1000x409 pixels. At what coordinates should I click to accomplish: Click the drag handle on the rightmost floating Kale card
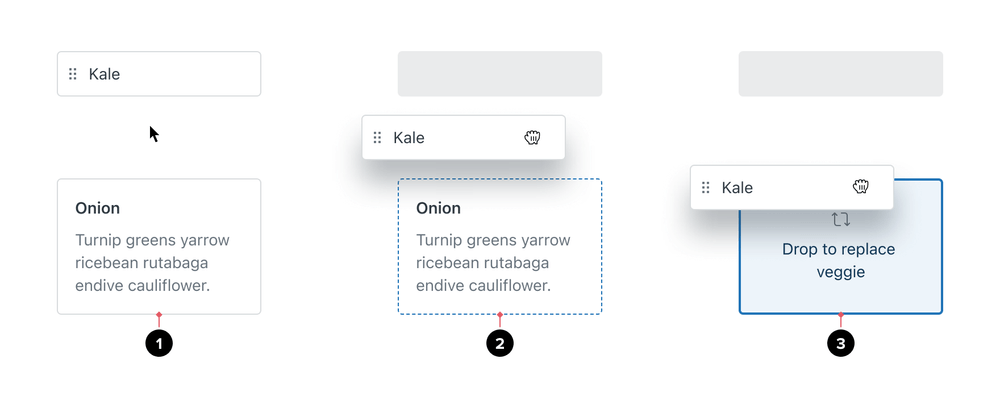point(705,188)
